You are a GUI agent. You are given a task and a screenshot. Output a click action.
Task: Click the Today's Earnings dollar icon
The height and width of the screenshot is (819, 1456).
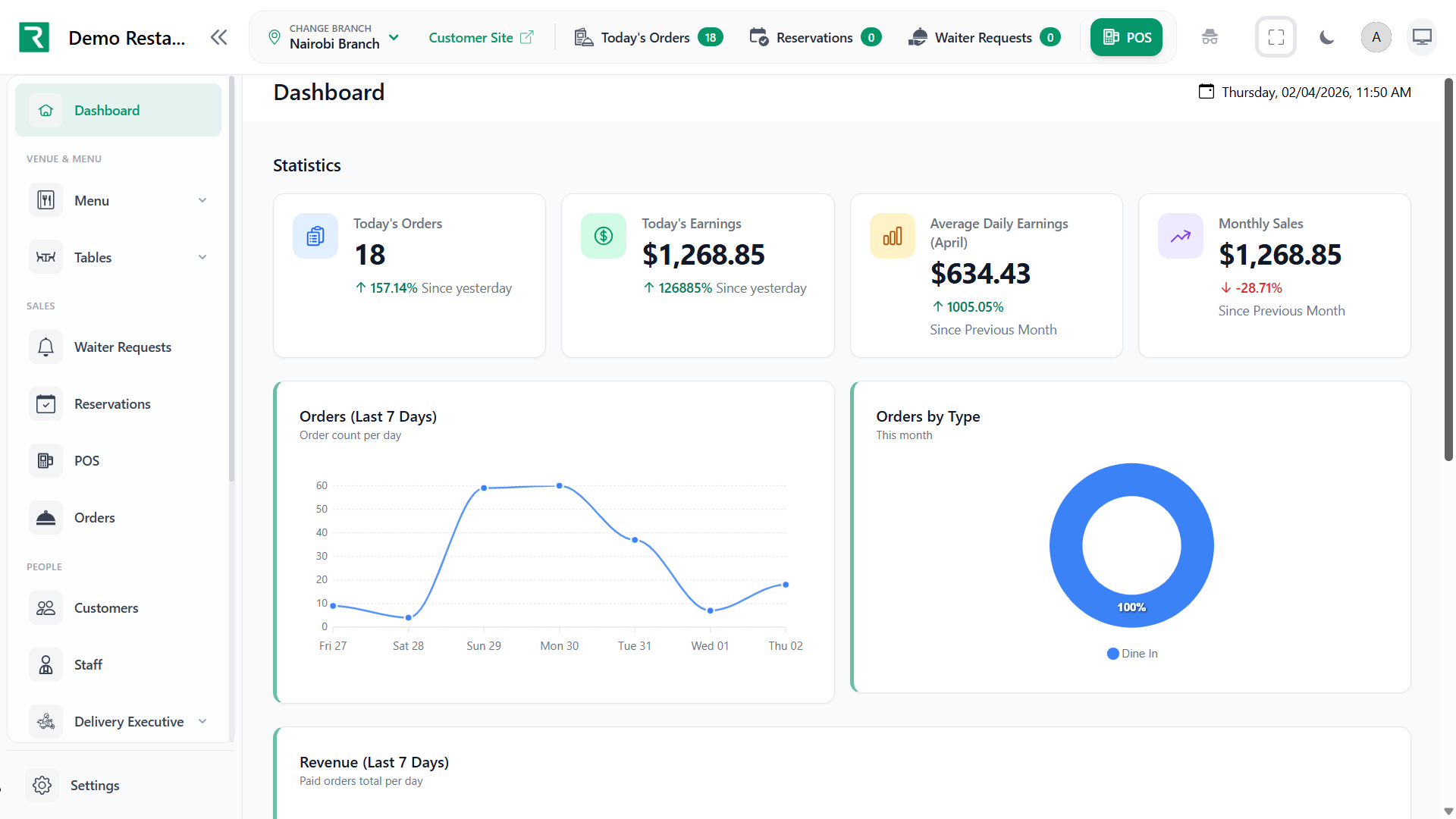click(604, 236)
